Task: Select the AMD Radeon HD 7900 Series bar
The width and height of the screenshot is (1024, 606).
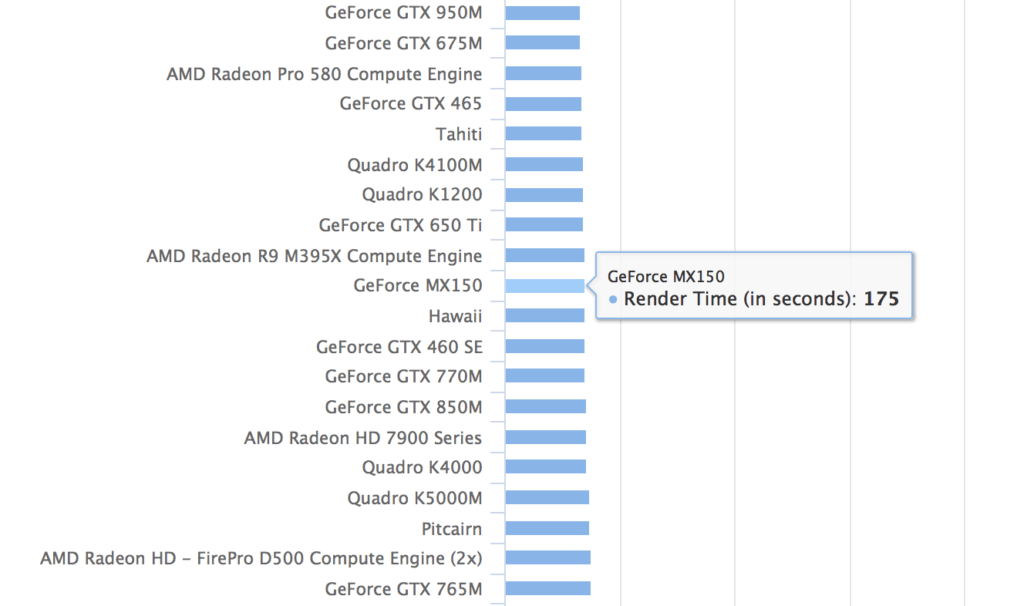Action: click(x=545, y=437)
